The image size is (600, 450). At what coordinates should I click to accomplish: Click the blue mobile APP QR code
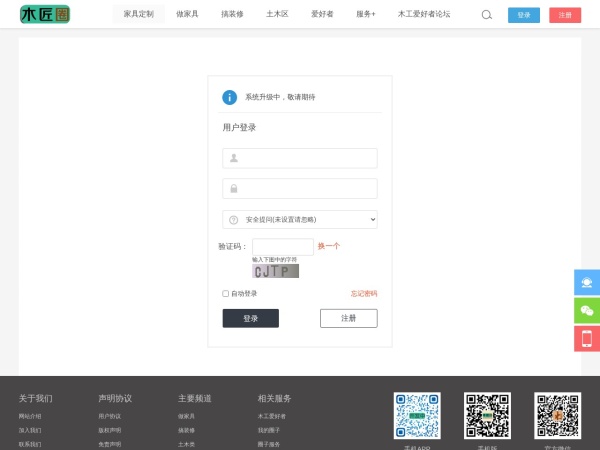pyautogui.click(x=417, y=416)
